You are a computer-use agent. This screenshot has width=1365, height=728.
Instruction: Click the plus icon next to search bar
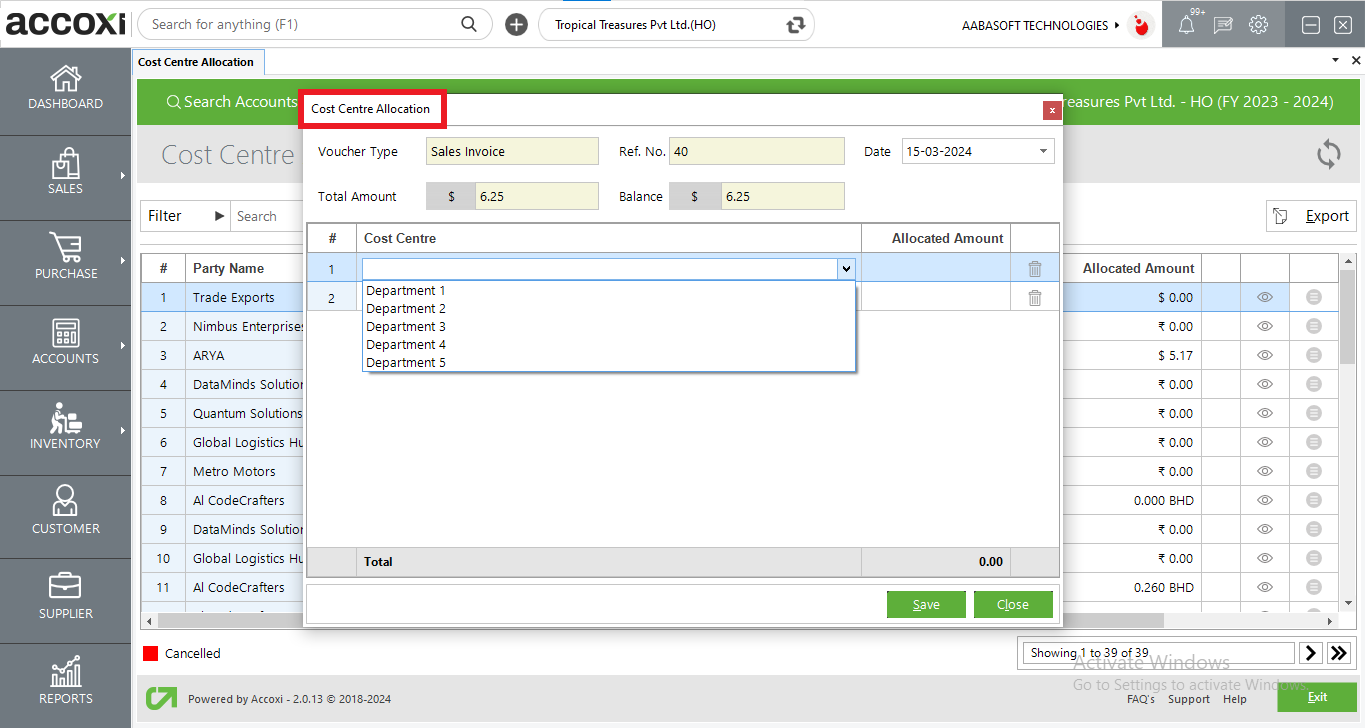(516, 24)
